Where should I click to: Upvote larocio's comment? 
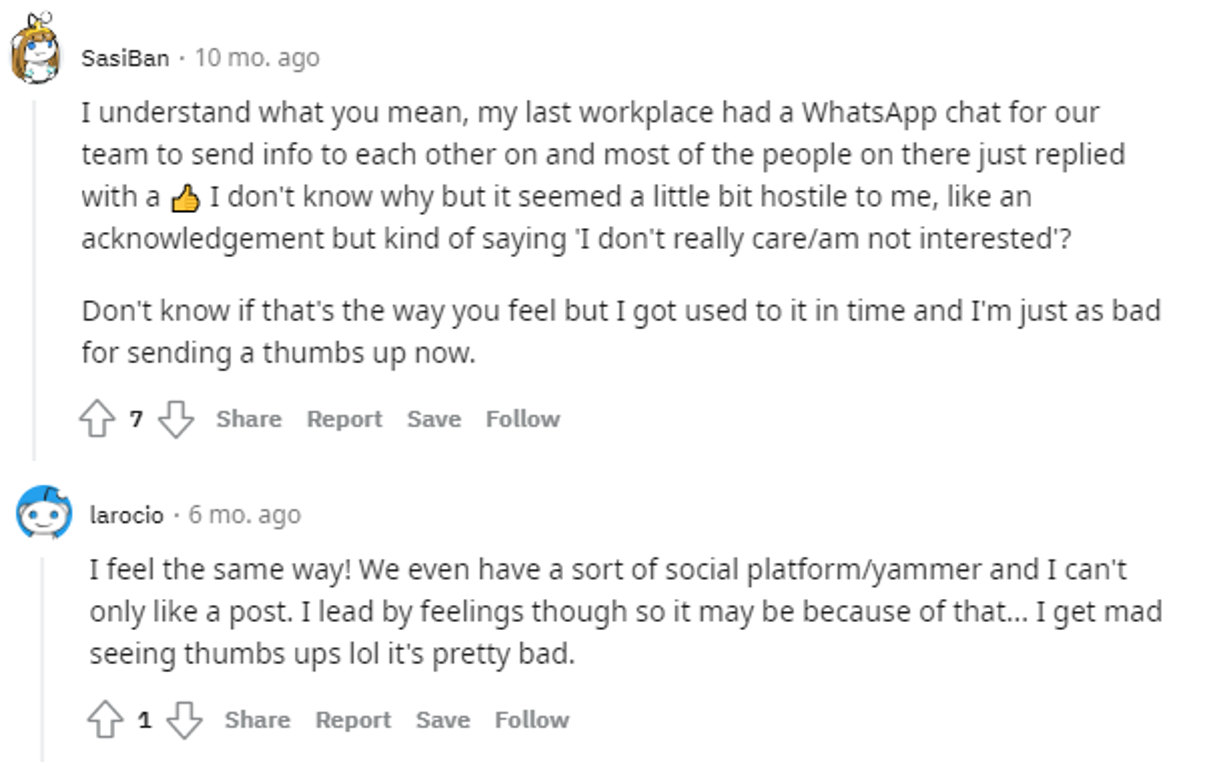point(105,720)
